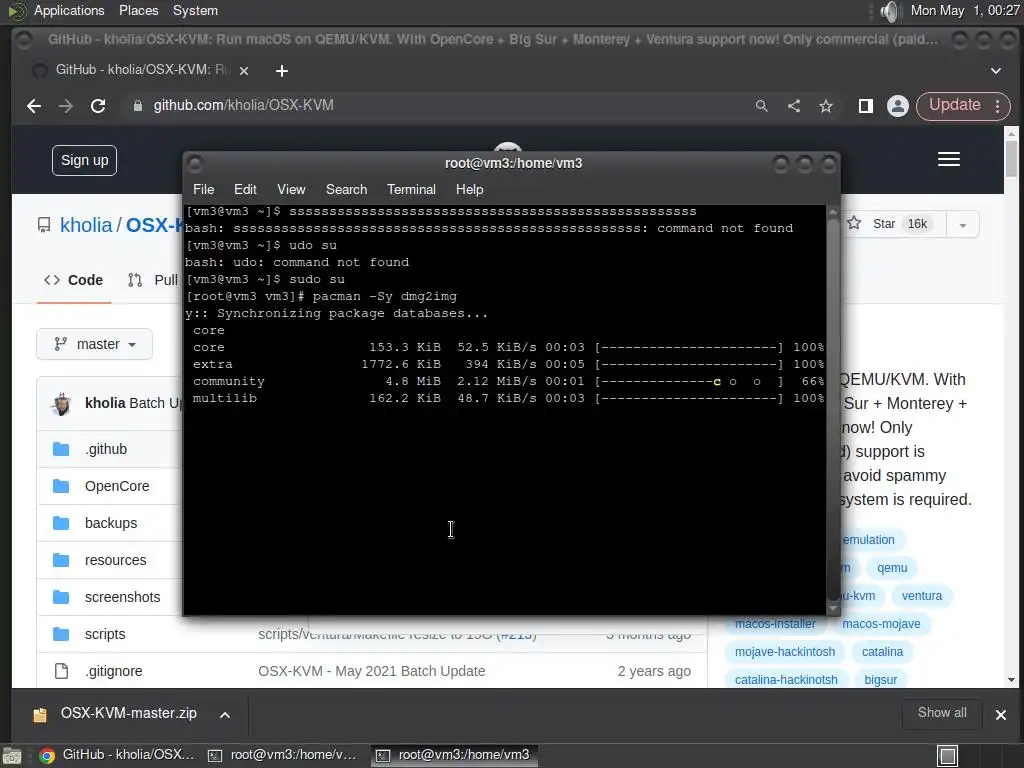Open the resources folder
The image size is (1024, 768).
click(x=116, y=560)
